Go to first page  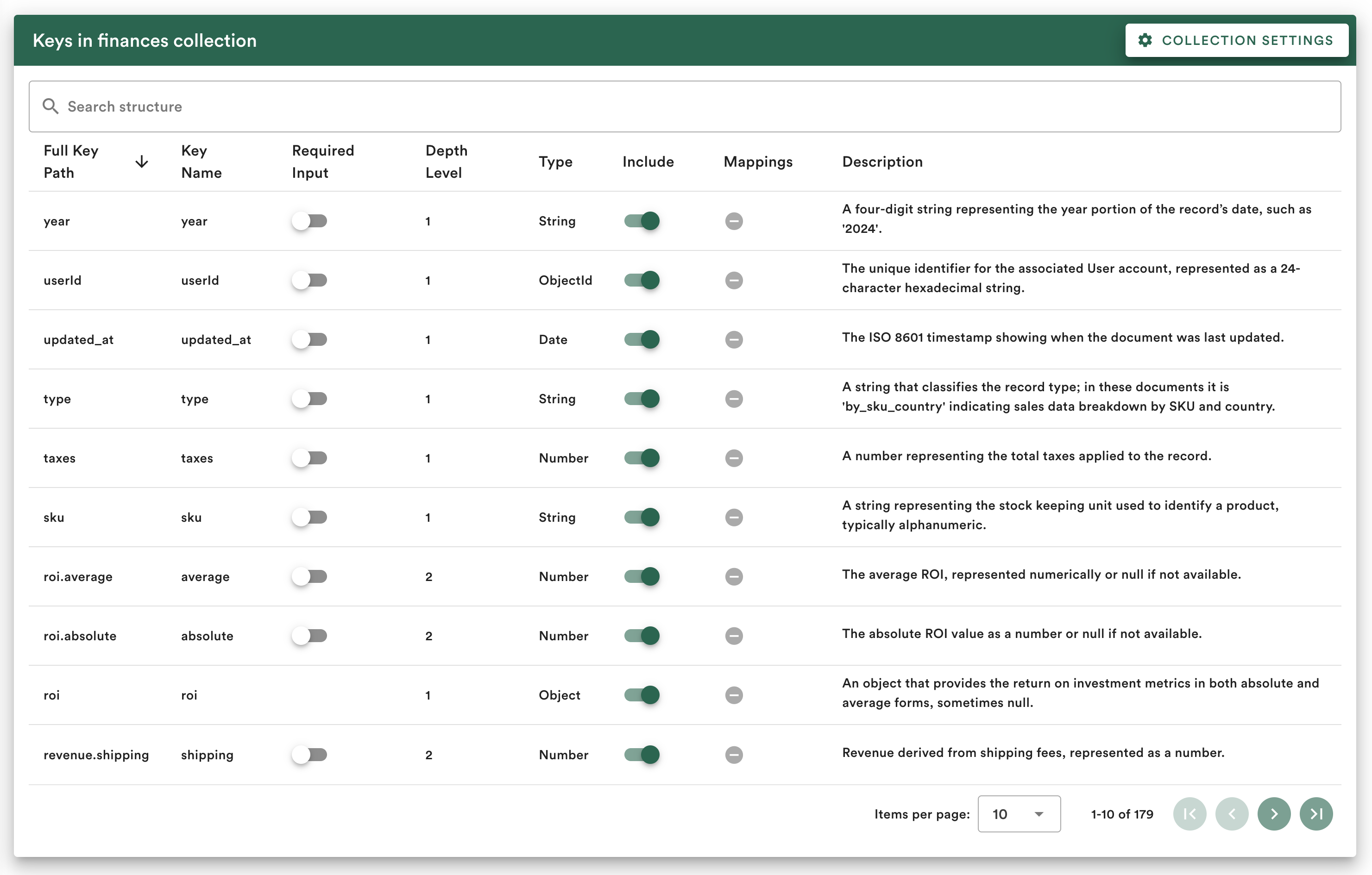[x=1189, y=813]
